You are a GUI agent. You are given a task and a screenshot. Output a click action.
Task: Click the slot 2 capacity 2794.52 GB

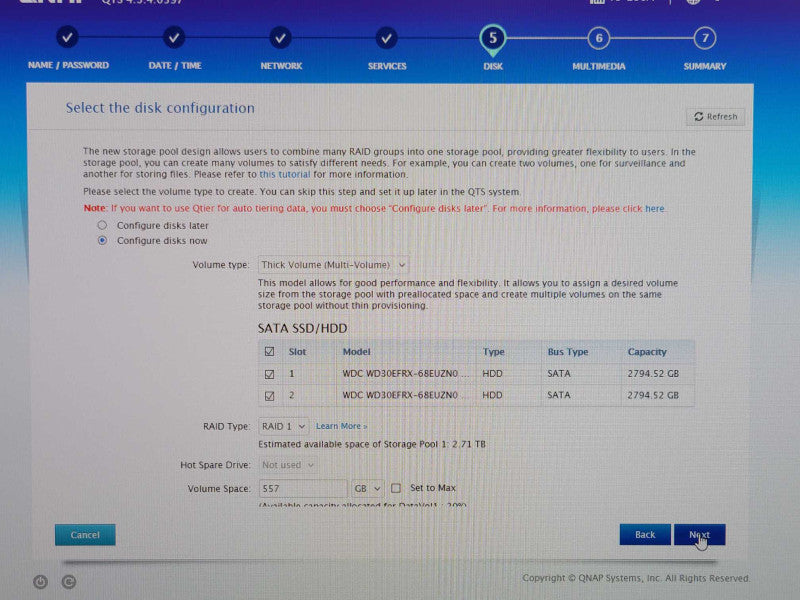point(653,395)
